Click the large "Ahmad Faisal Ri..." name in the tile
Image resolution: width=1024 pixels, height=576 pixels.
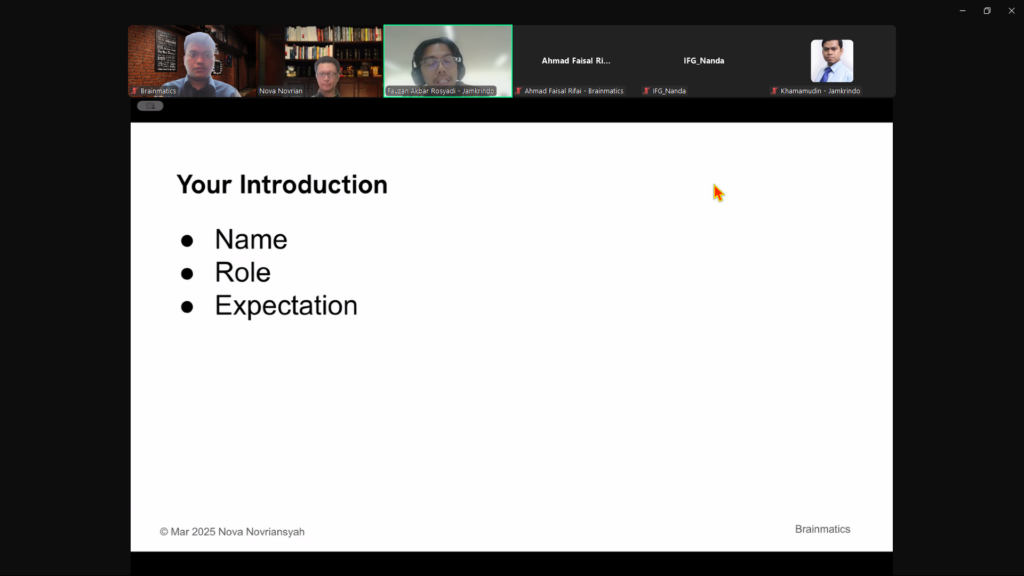(x=575, y=61)
